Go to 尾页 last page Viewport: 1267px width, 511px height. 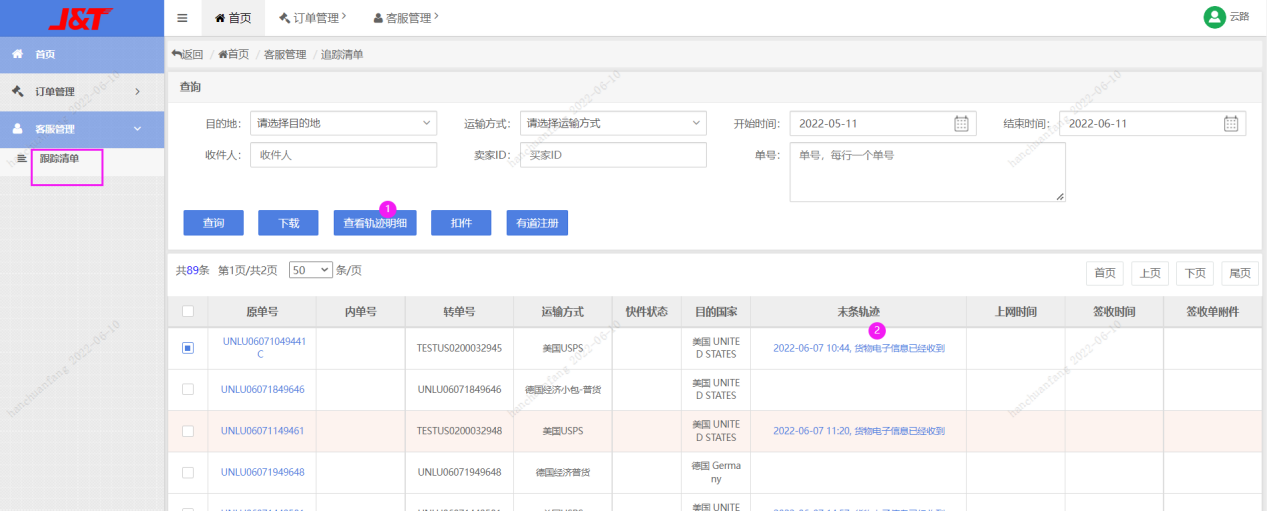pyautogui.click(x=1240, y=273)
